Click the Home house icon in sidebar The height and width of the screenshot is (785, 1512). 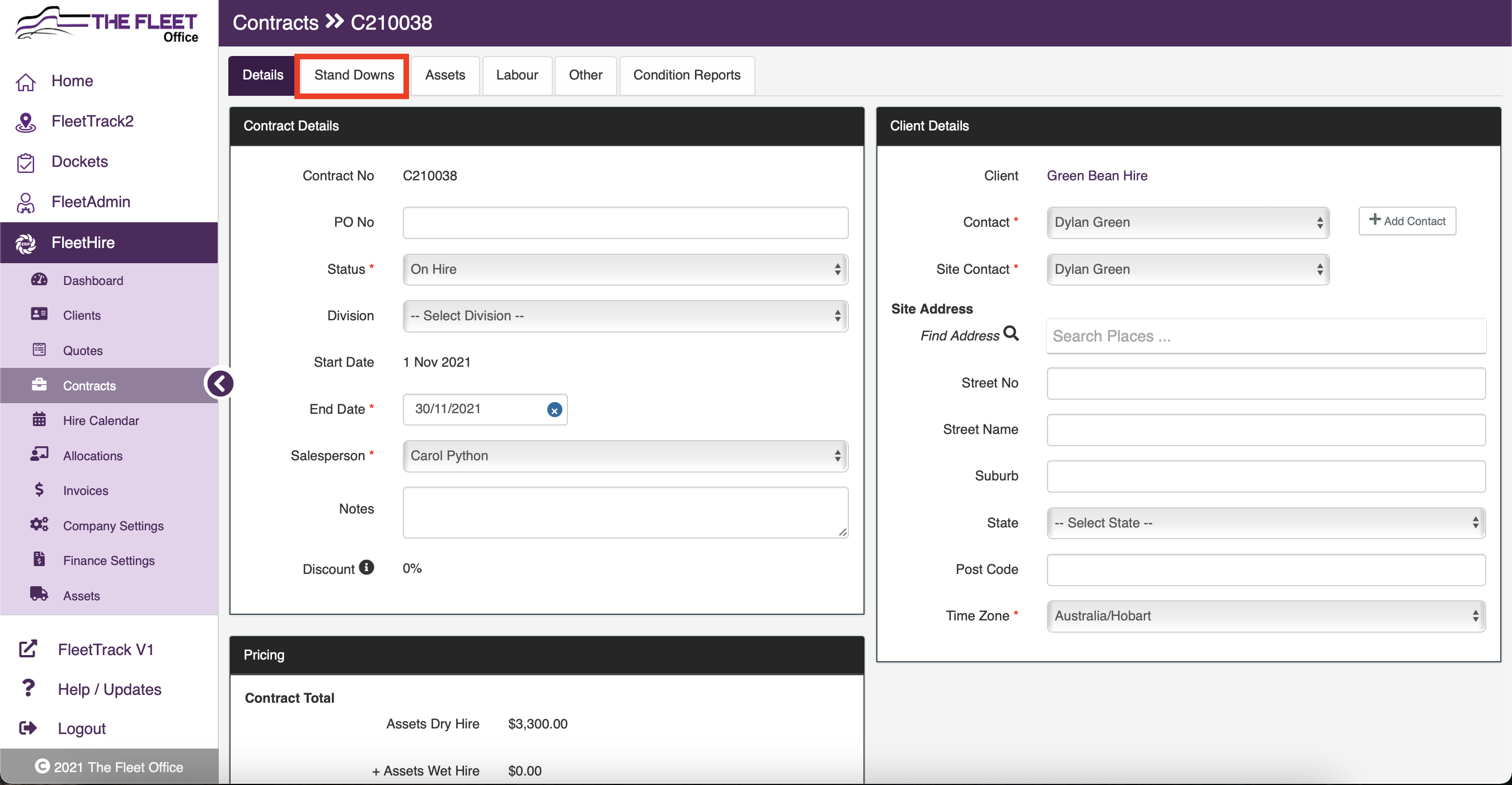(x=25, y=82)
